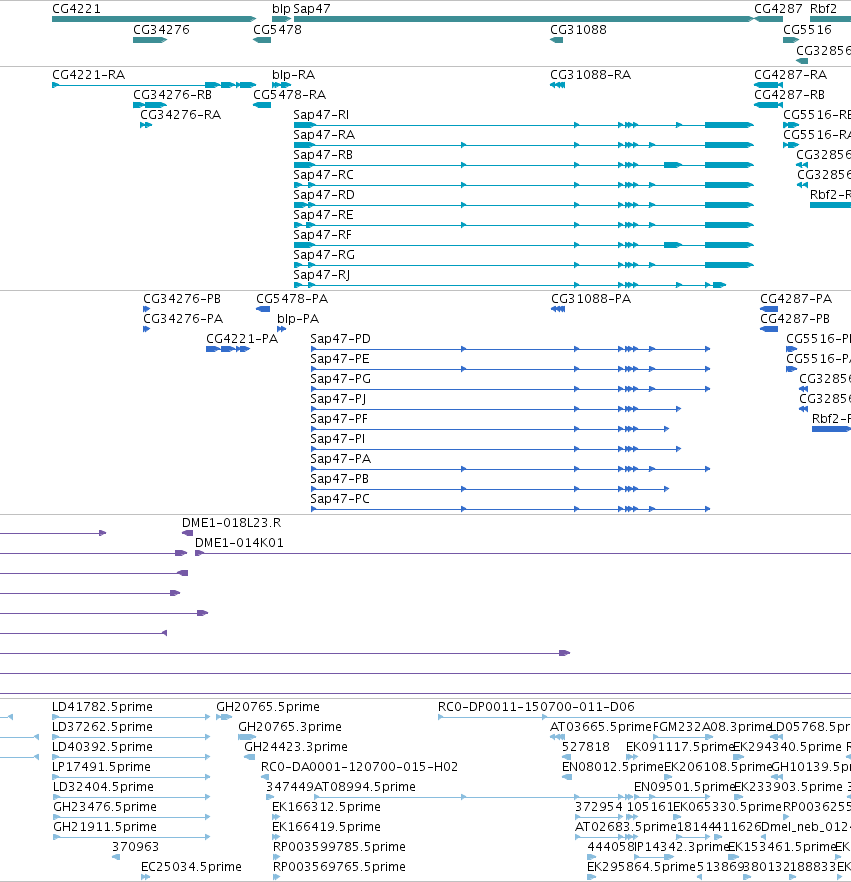Click protein CG5478-PA
Screen dimensions: 851x882
(x=292, y=299)
